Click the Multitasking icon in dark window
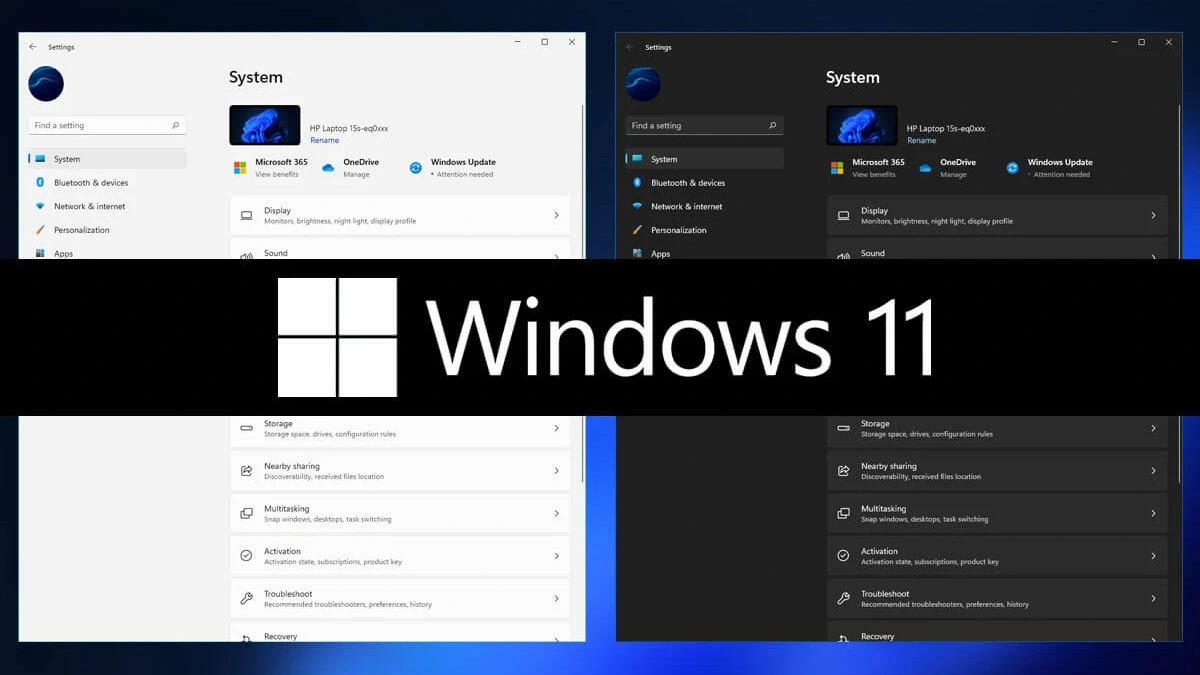1200x675 pixels. [843, 513]
